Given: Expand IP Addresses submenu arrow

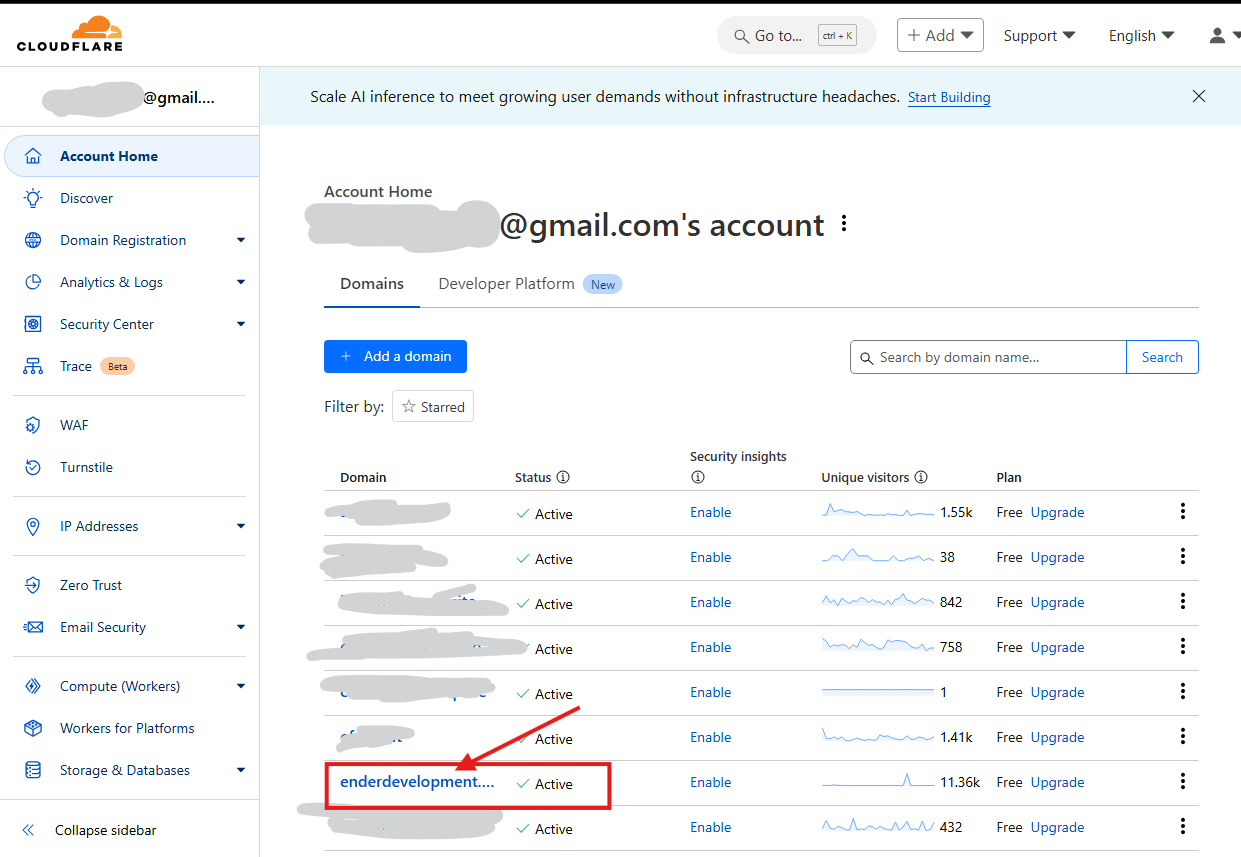Looking at the screenshot, I should click(x=241, y=526).
